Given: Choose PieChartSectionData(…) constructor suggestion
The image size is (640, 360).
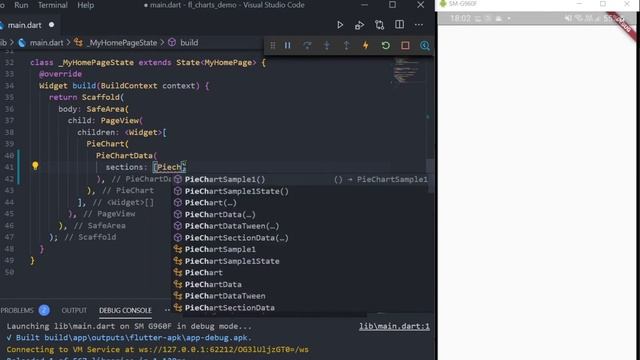Looking at the screenshot, I should (x=302, y=238).
